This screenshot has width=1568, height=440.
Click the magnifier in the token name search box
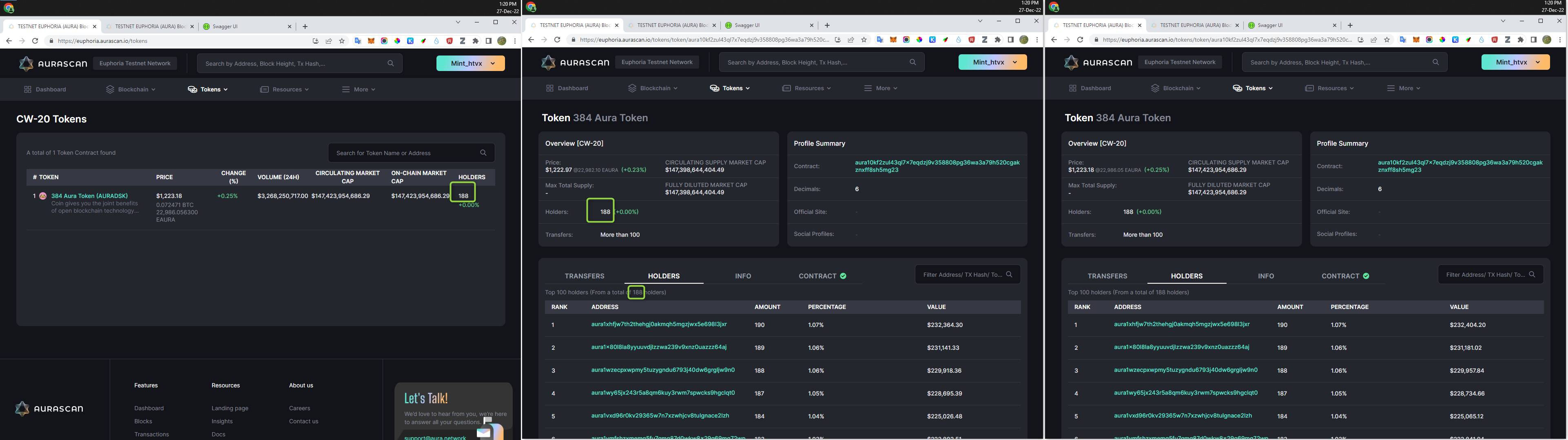[x=483, y=153]
